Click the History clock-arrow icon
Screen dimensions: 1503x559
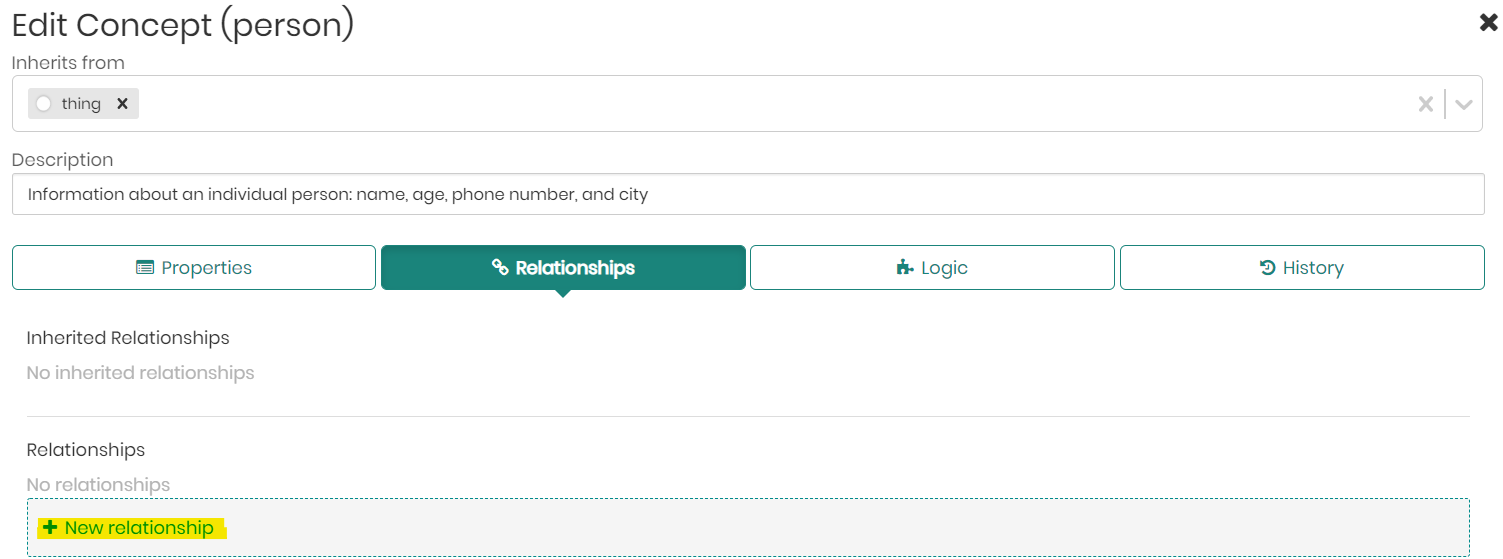tap(1267, 268)
